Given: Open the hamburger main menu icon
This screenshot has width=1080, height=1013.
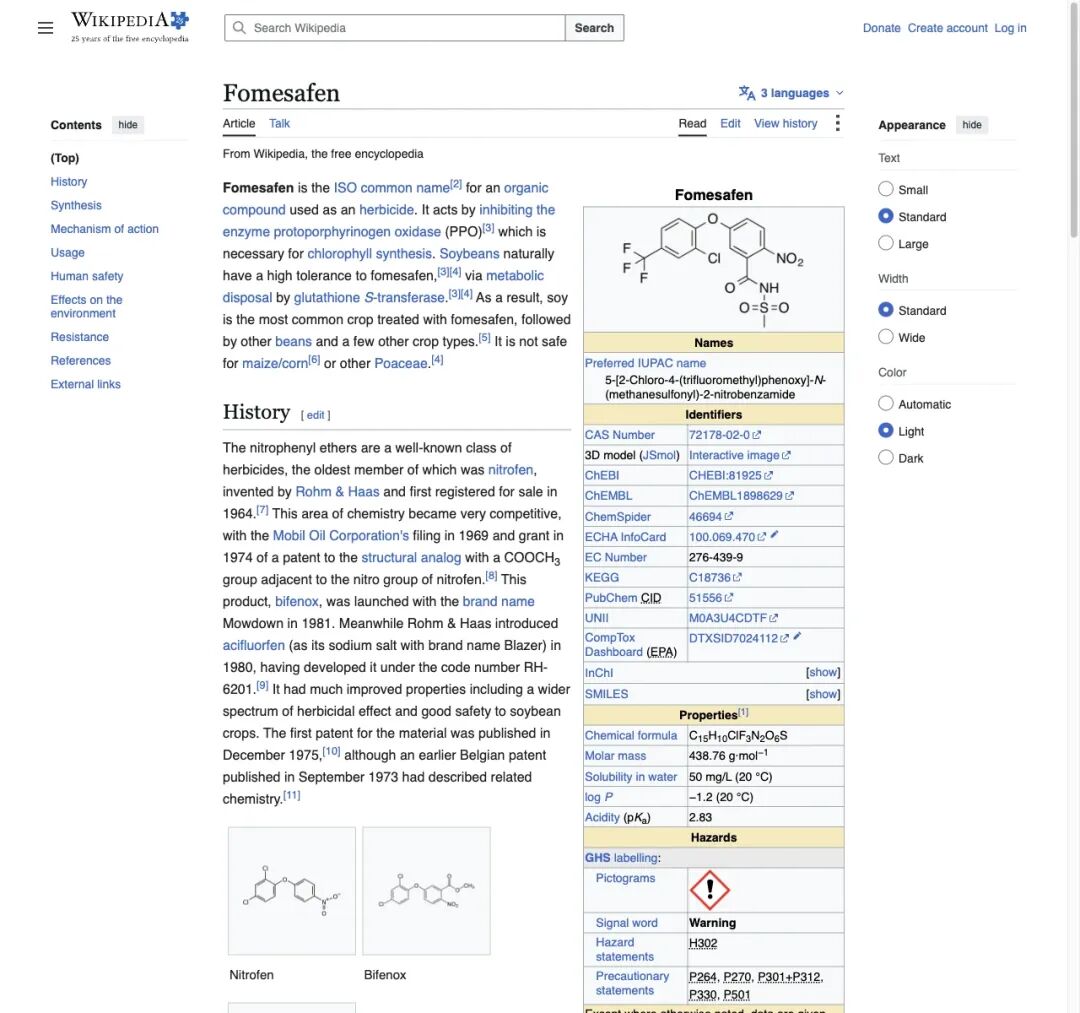Looking at the screenshot, I should click(45, 28).
